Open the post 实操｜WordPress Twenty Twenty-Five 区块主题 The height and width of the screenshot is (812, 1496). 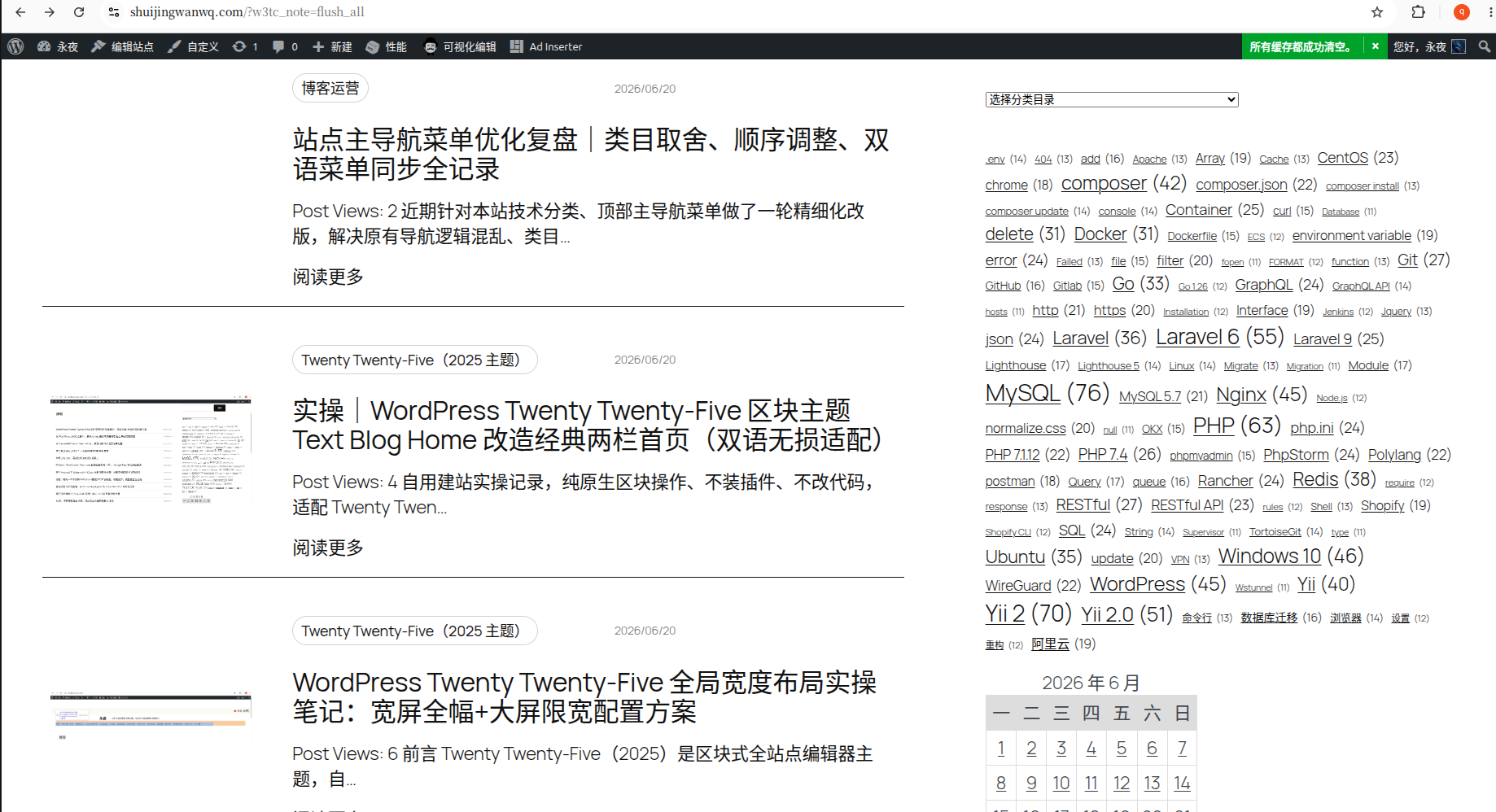588,425
